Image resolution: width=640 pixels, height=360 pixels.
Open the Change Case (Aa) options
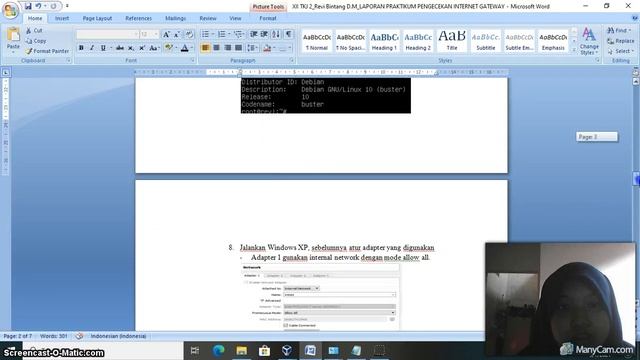pos(153,48)
